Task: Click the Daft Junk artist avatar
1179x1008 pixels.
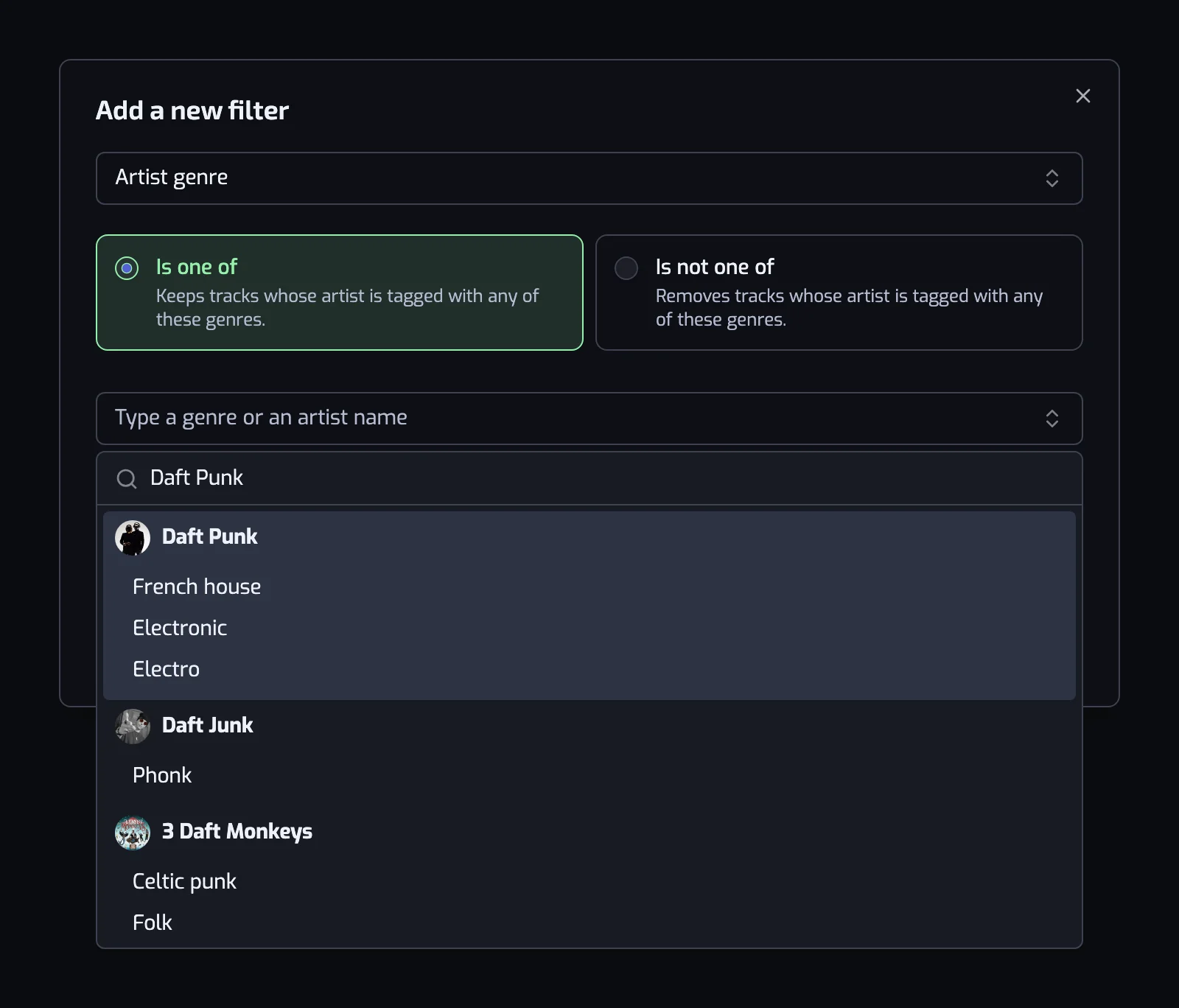Action: tap(133, 727)
